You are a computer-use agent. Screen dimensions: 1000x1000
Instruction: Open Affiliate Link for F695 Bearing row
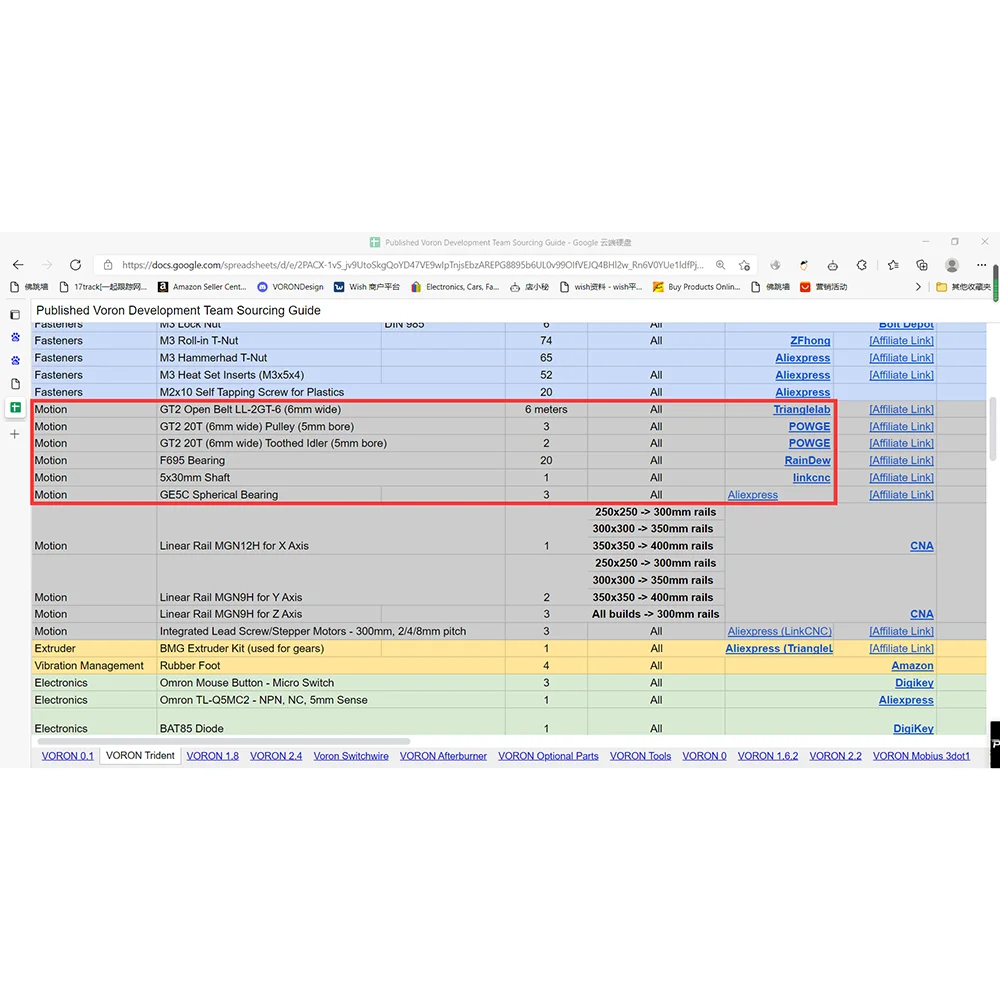point(901,460)
